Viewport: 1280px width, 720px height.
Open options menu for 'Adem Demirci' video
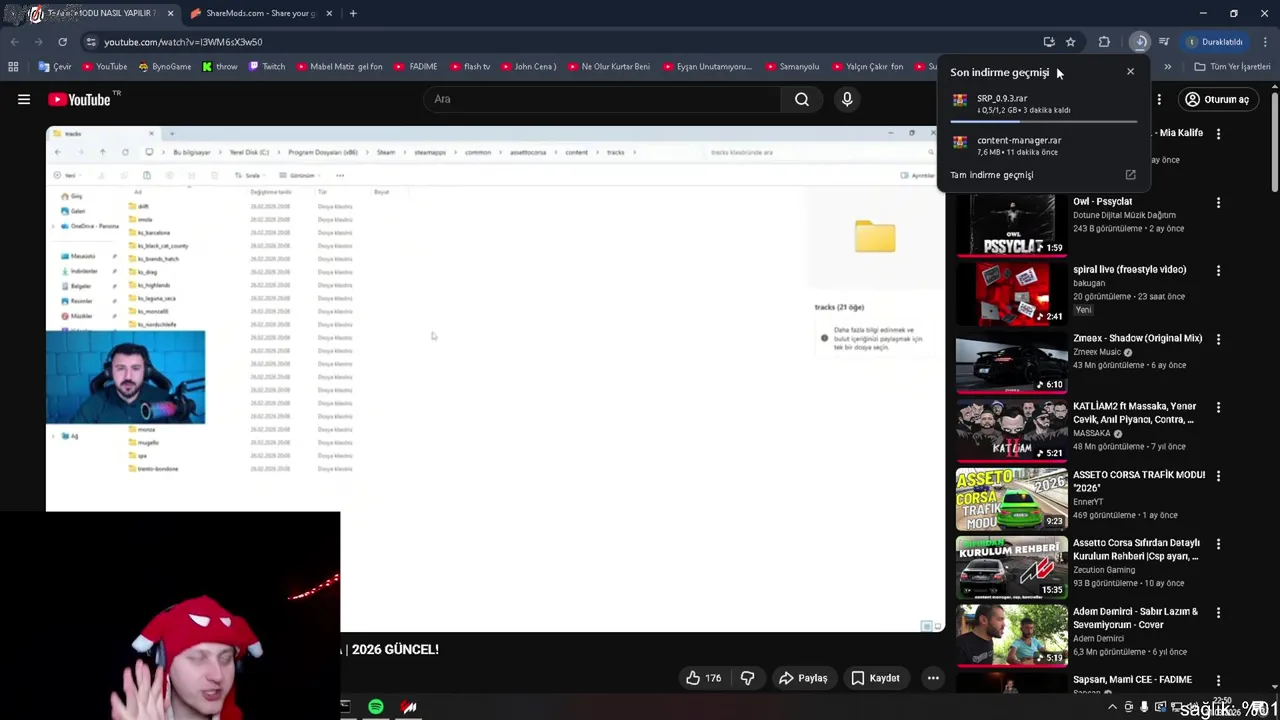tap(1218, 613)
